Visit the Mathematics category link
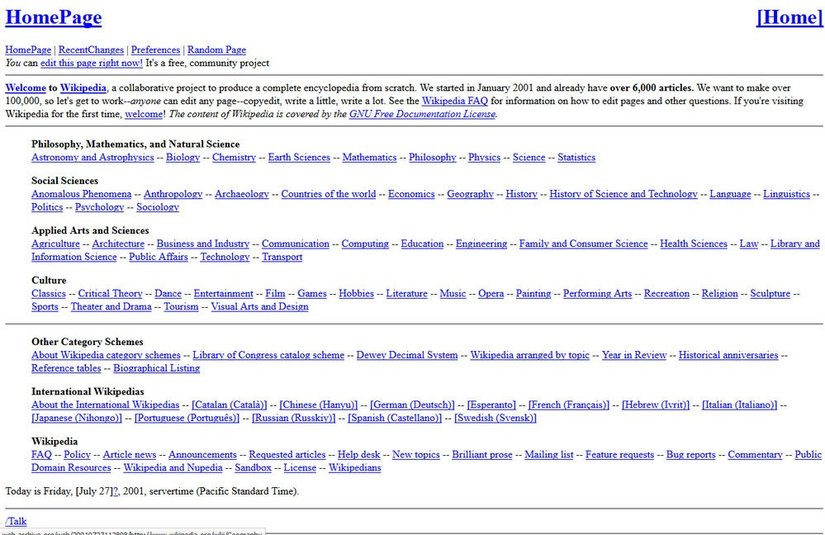This screenshot has height=535, width=825. click(x=369, y=158)
